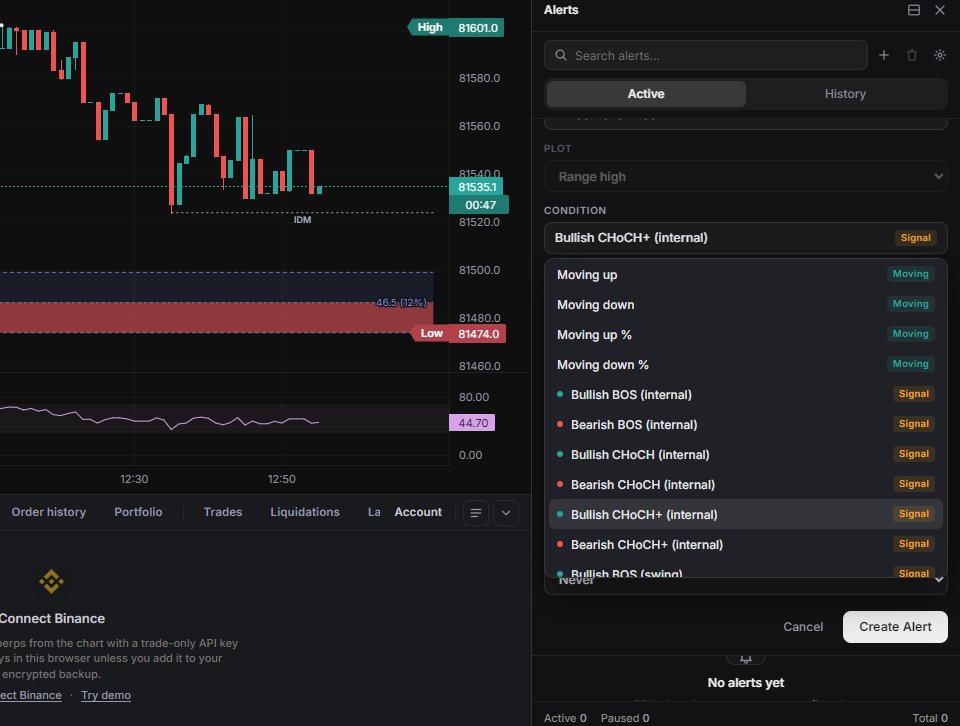Add a new alert with plus icon
The image size is (960, 726).
883,56
